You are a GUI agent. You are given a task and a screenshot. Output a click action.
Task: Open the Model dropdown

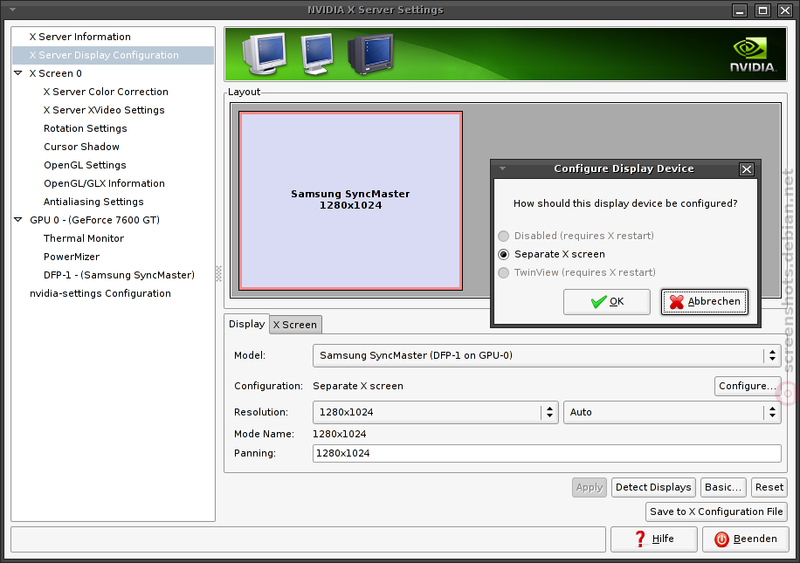click(x=546, y=355)
